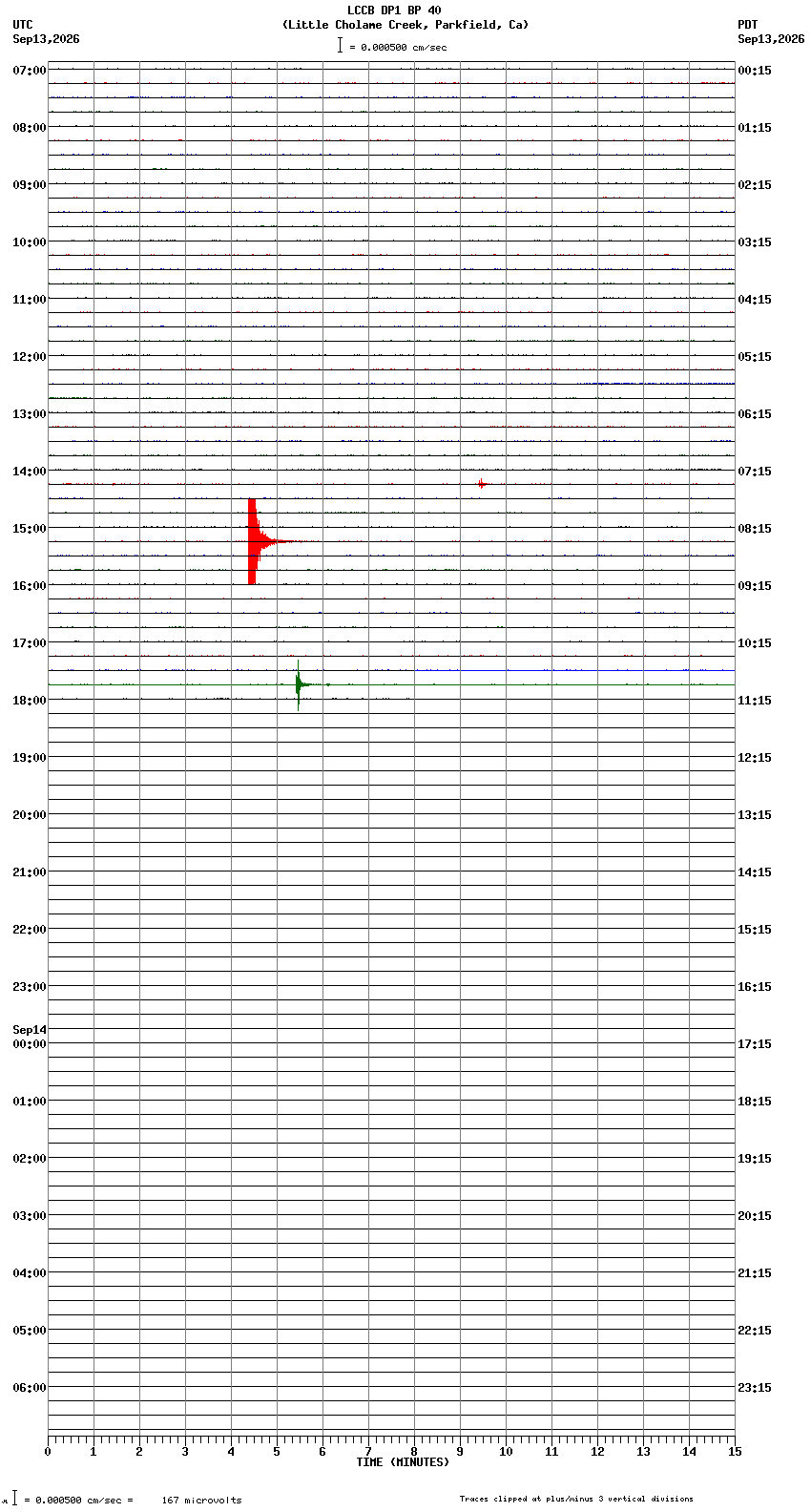Click the 10 minute axis tick label
Image resolution: width=811 pixels, height=1512 pixels.
point(506,1452)
